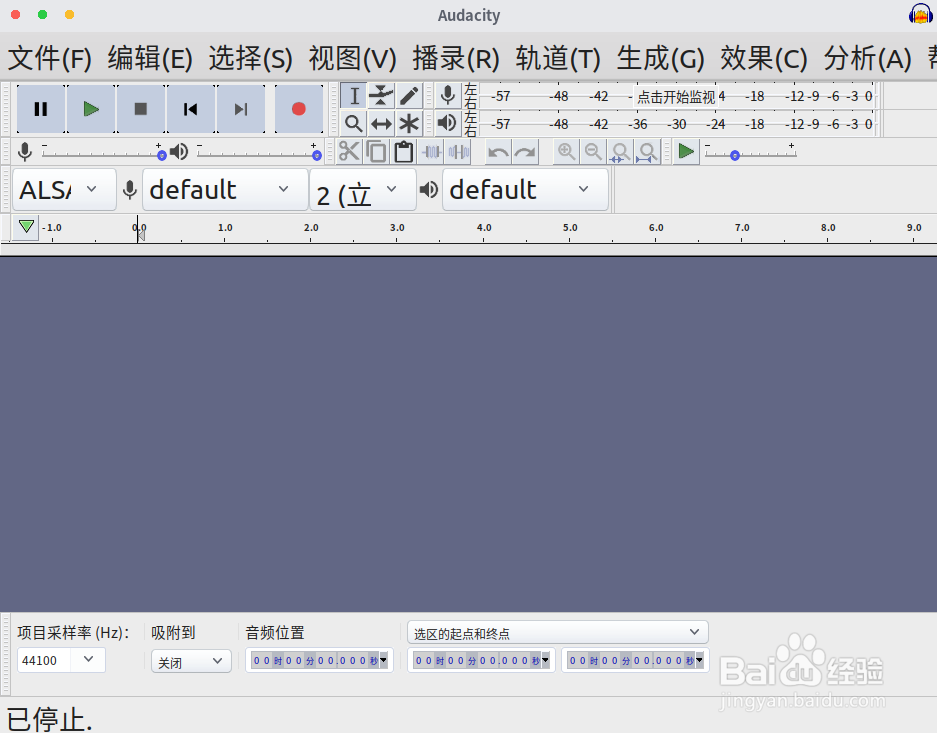Click the Paste clipboard icon
Image resolution: width=937 pixels, height=733 pixels.
[404, 152]
